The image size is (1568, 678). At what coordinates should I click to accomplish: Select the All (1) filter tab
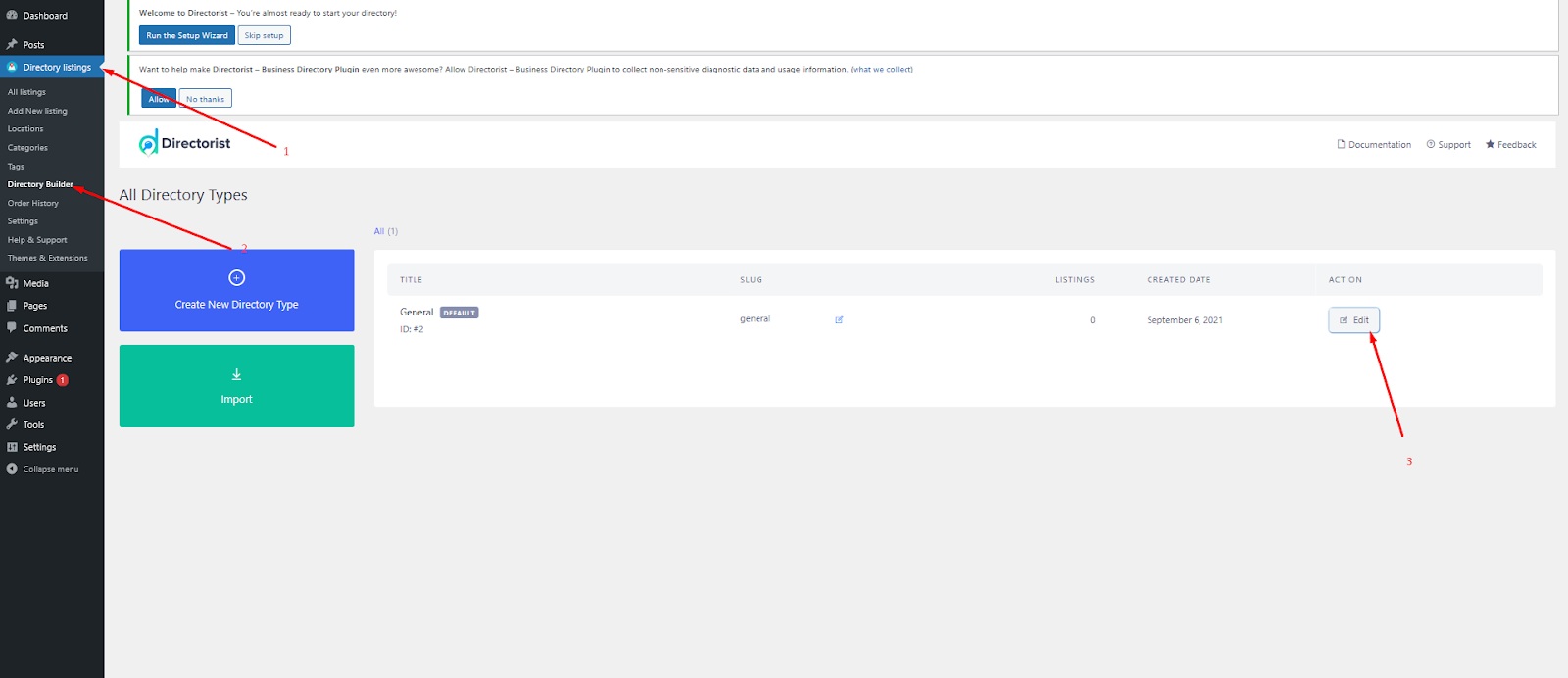click(x=385, y=231)
